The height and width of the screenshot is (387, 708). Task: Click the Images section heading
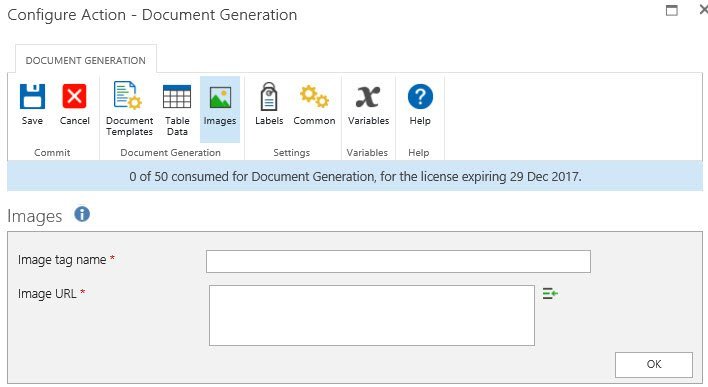(35, 216)
